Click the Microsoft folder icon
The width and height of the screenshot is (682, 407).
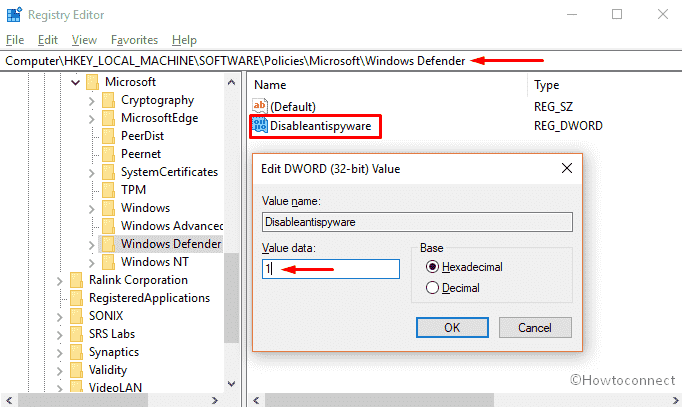pos(92,82)
